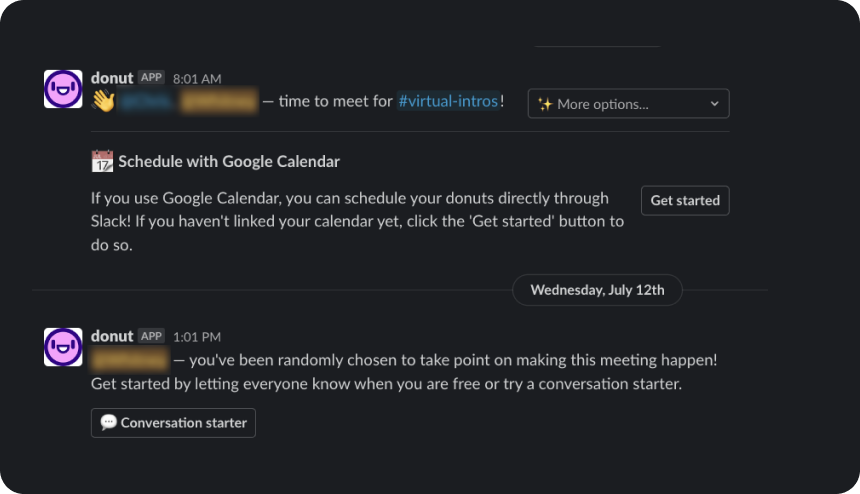
Task: Click APP badge next to 8:01 AM donut
Action: coord(151,77)
